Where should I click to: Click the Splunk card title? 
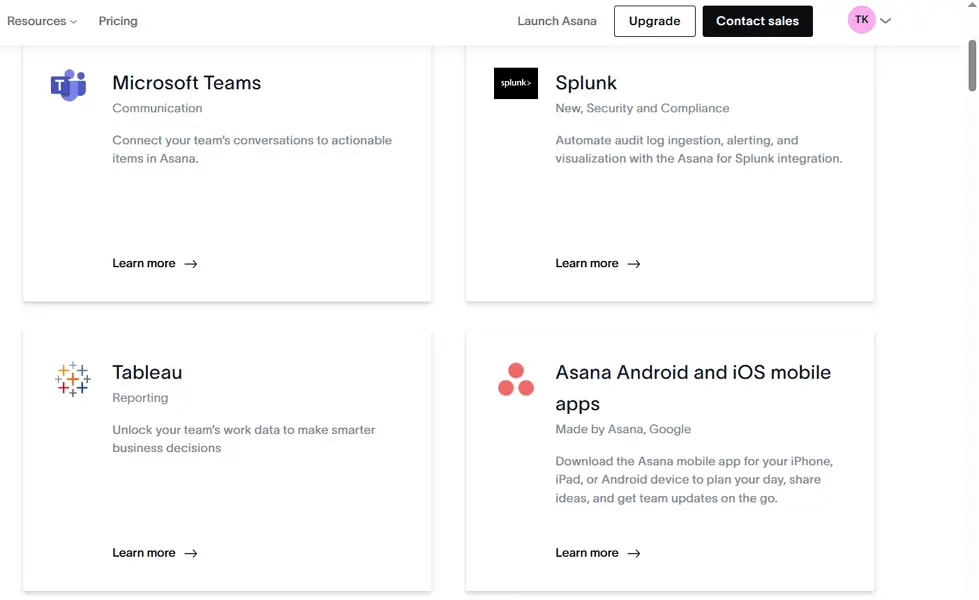click(x=586, y=82)
